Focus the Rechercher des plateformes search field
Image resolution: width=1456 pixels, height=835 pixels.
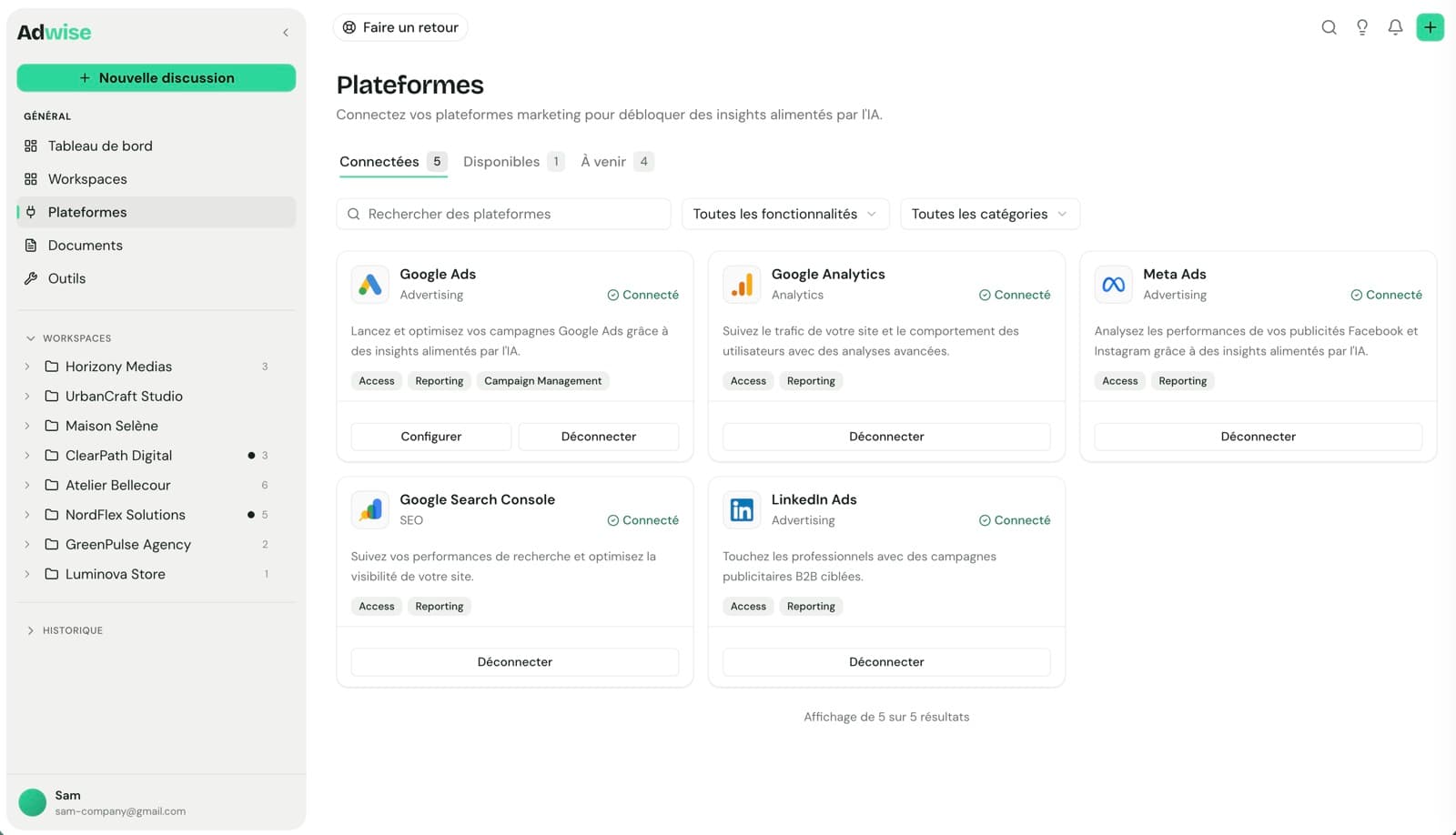[503, 214]
